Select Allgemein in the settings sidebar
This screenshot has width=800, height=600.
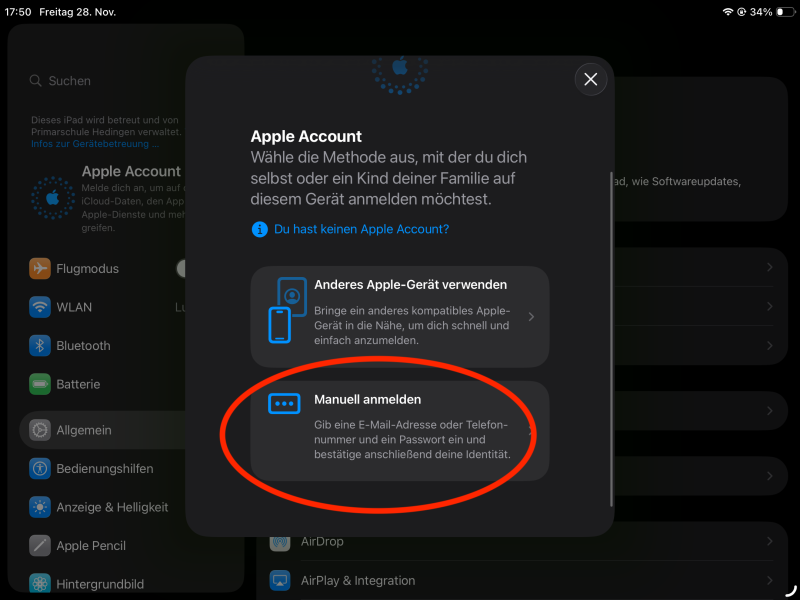84,430
